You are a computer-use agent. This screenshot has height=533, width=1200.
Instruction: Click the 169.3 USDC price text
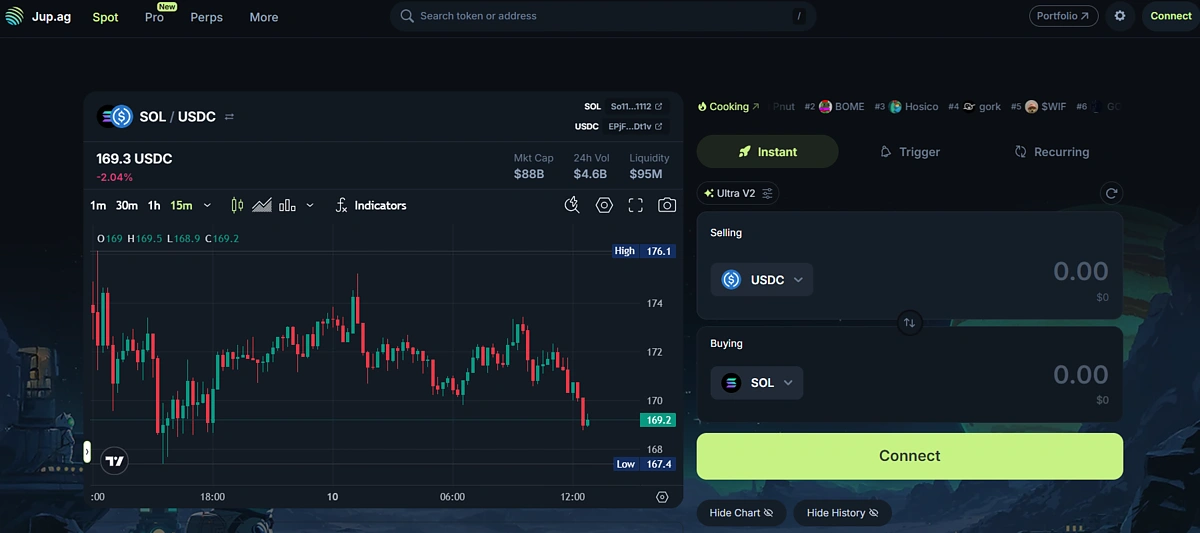point(134,159)
